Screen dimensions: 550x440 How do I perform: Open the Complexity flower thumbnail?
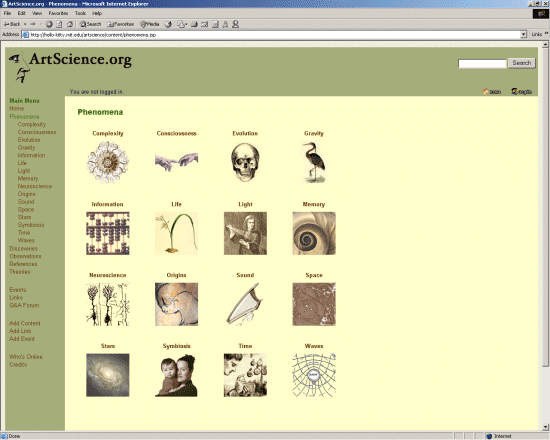(108, 162)
